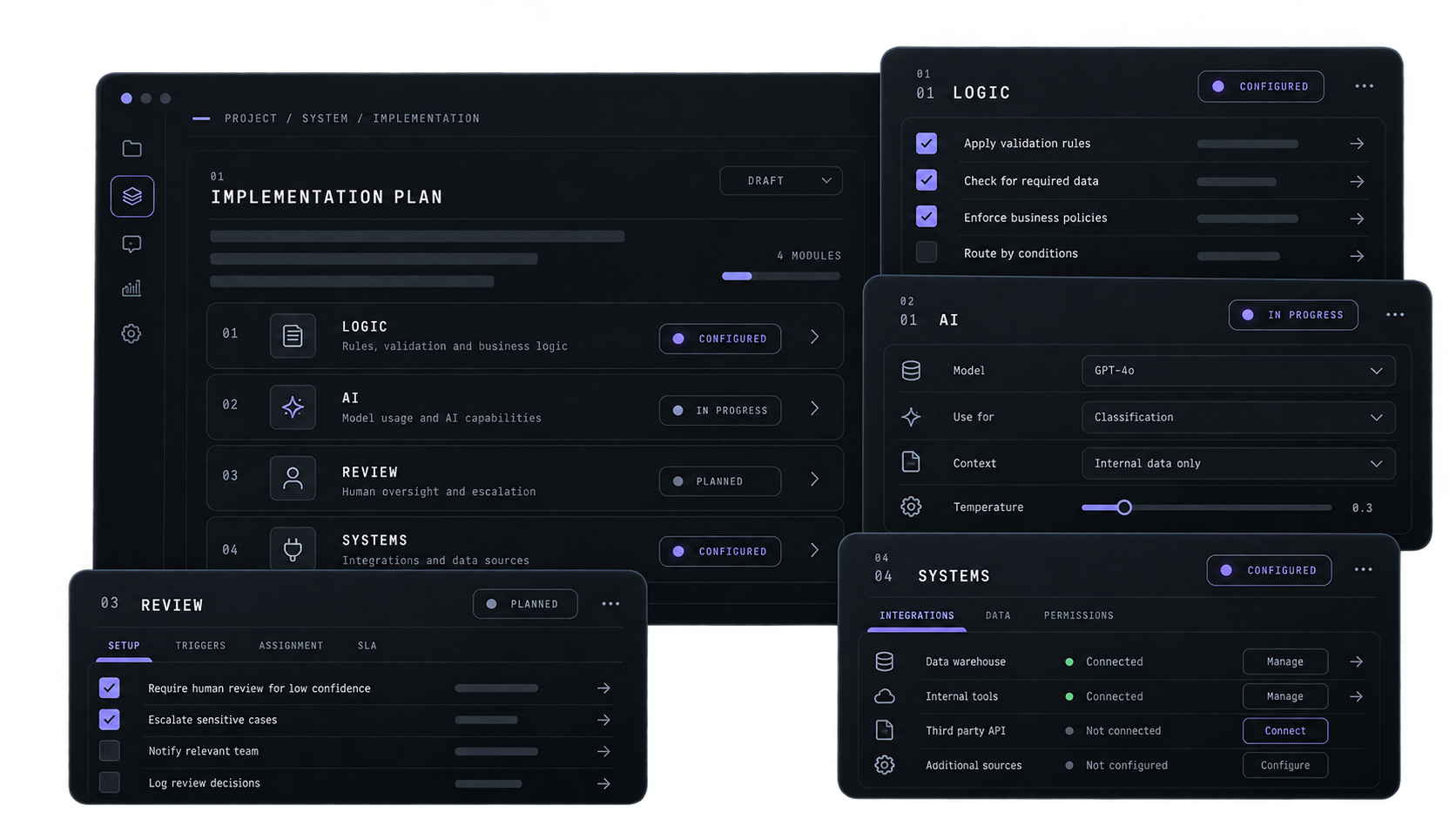Viewport: 1456px width, 819px height.
Task: Click Connect for Third party API
Action: 1285,731
